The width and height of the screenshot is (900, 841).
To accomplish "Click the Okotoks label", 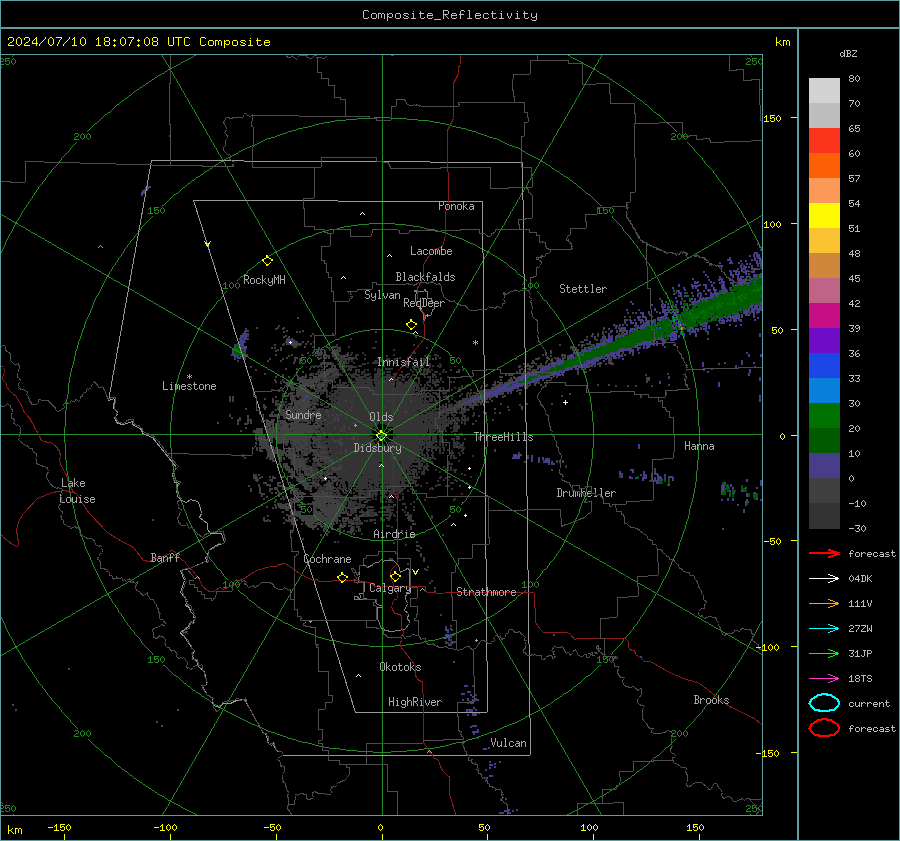I will tap(400, 667).
